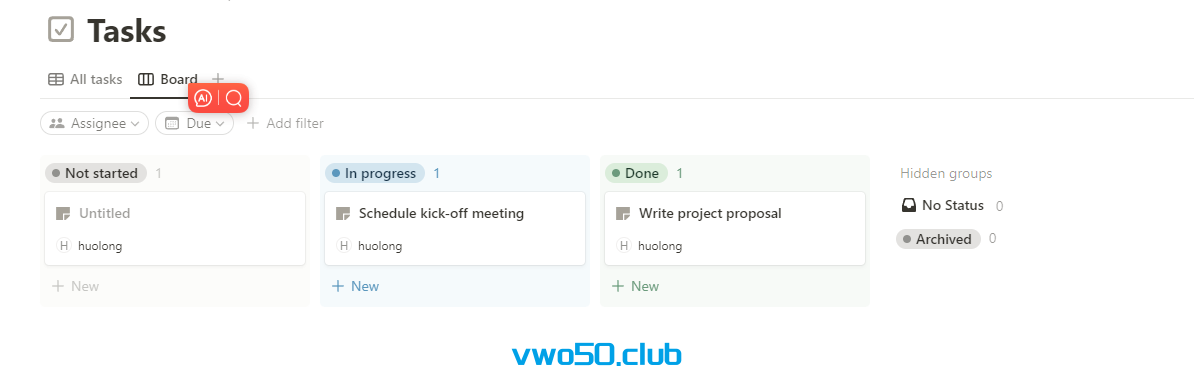Screen dimensions: 1194x375
Task: Click the note icon on the Untitled card
Action: tap(63, 213)
